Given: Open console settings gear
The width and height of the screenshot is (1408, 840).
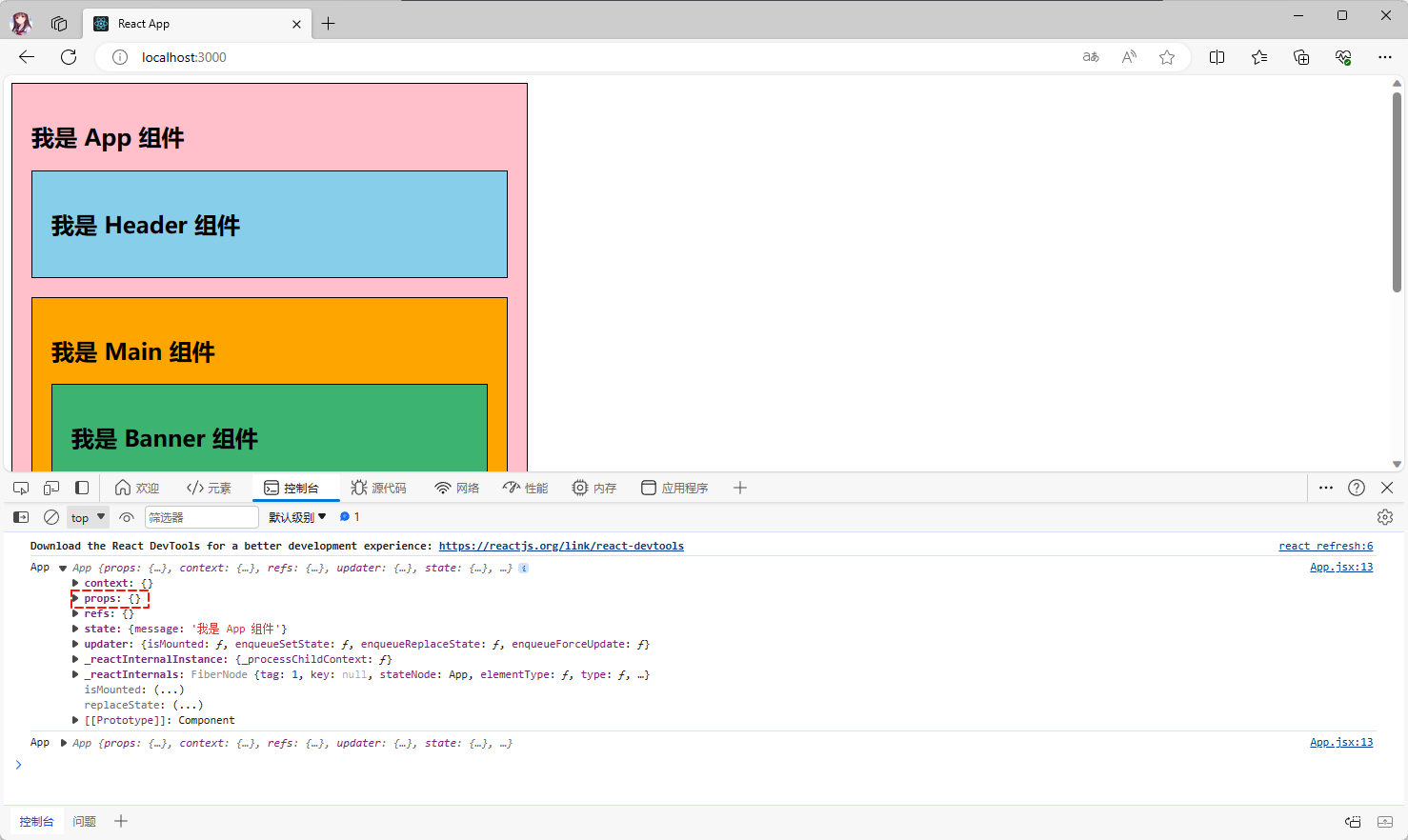Looking at the screenshot, I should [x=1385, y=517].
